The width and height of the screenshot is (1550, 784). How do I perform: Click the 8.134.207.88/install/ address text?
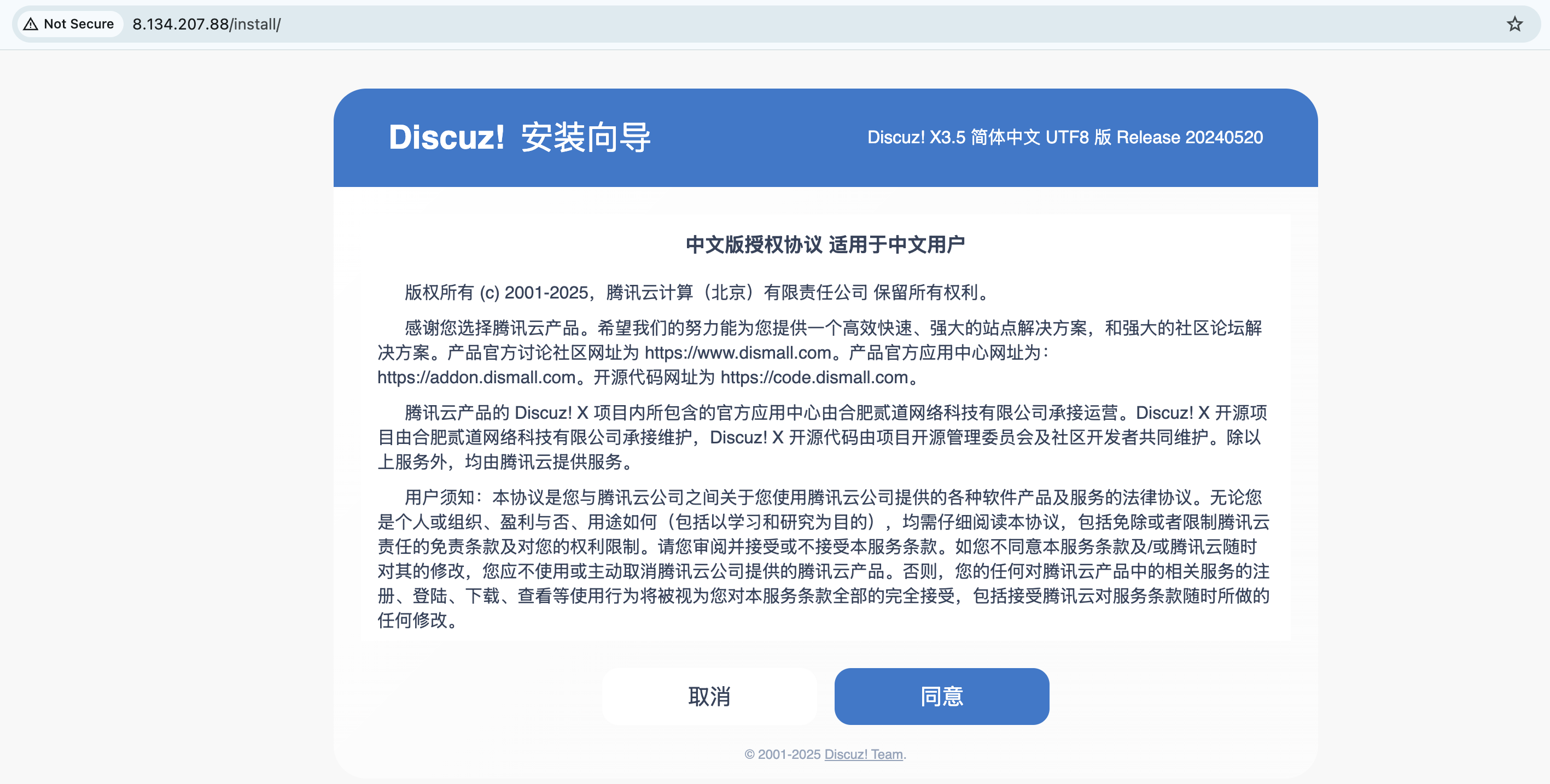coord(206,24)
